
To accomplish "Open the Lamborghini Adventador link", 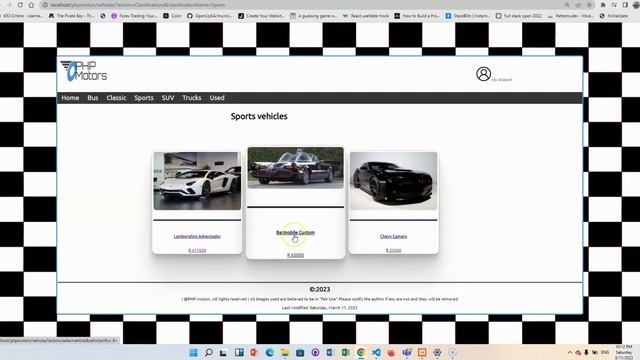I will coord(197,236).
